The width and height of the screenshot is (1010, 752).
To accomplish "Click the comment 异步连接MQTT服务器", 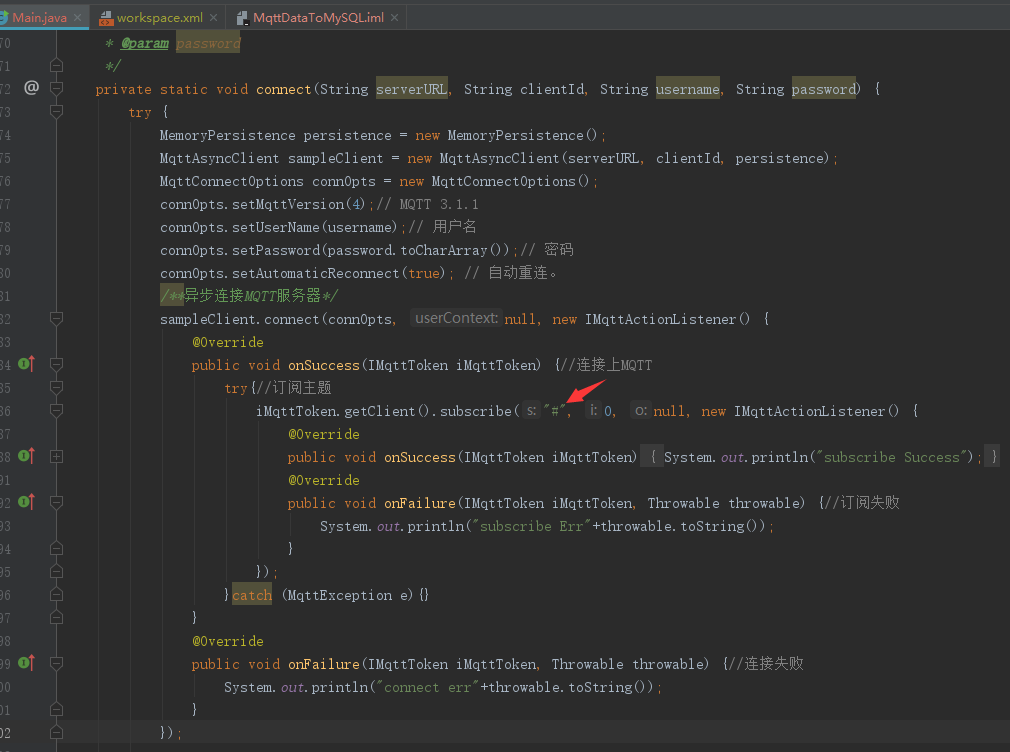I will (249, 296).
